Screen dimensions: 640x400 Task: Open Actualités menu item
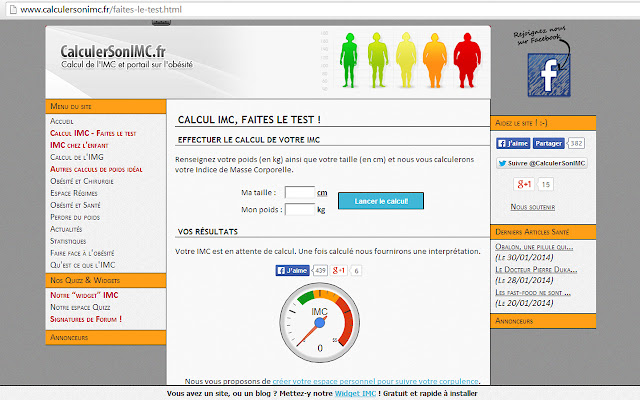click(x=66, y=229)
